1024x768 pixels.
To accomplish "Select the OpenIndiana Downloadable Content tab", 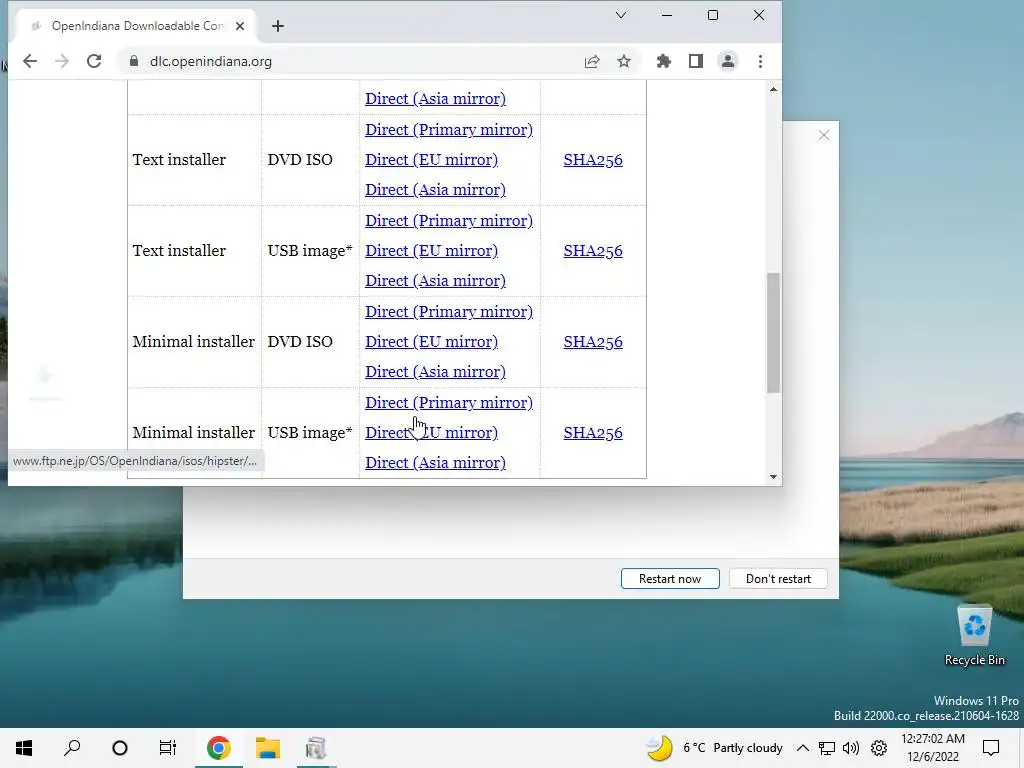I will (137, 26).
